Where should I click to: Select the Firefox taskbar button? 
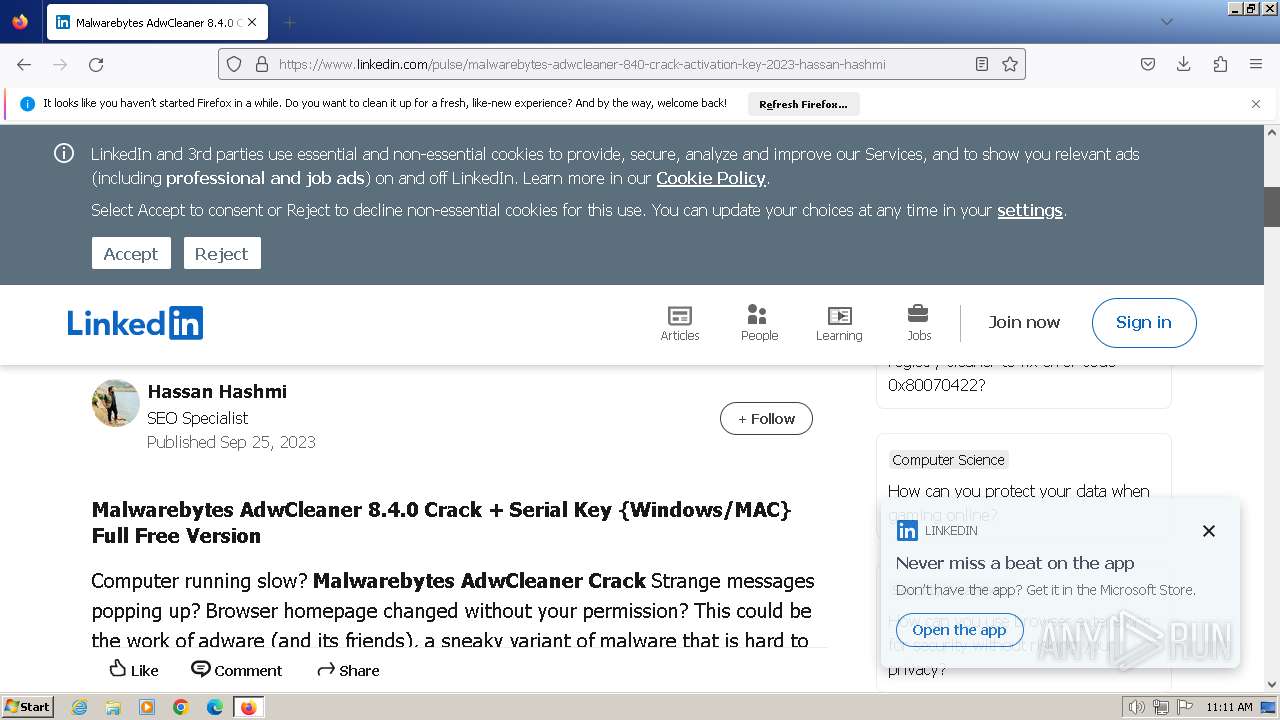[x=248, y=707]
